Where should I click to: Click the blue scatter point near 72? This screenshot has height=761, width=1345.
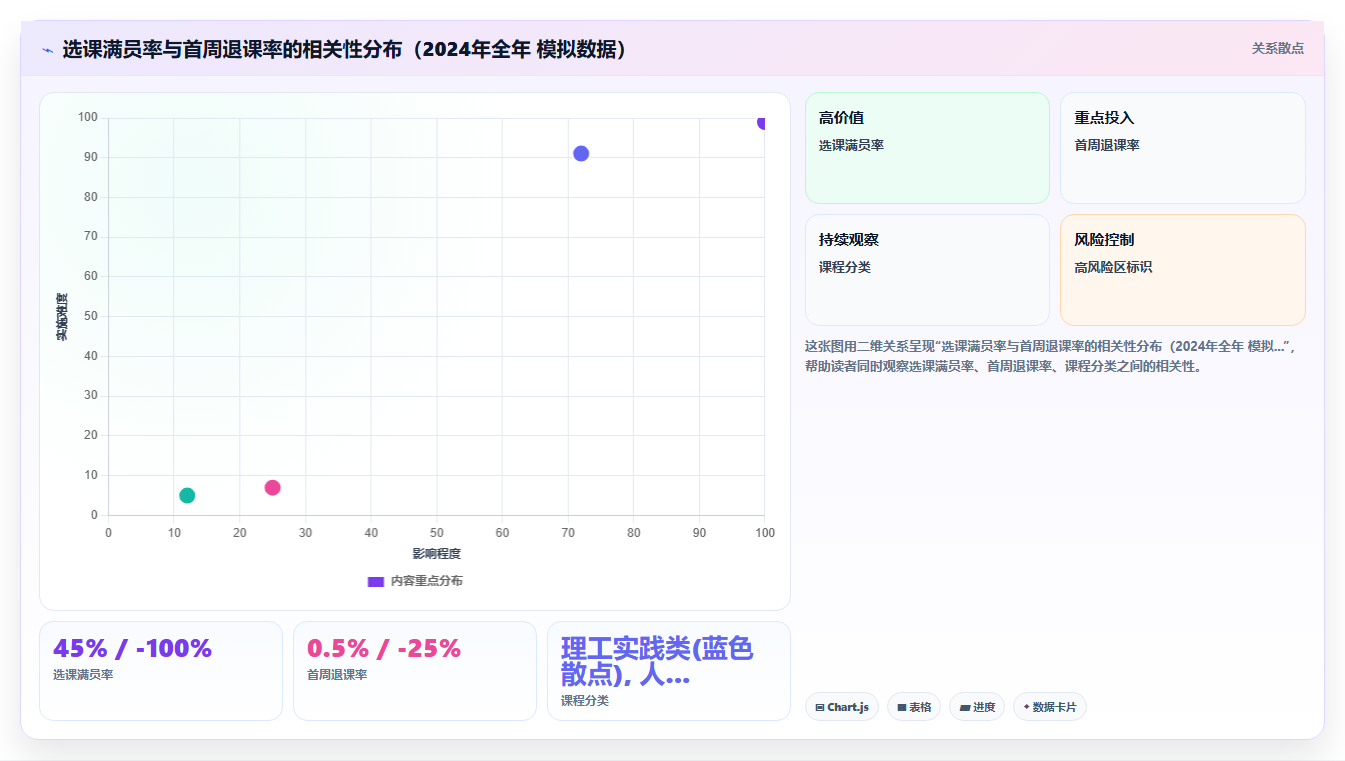point(581,153)
